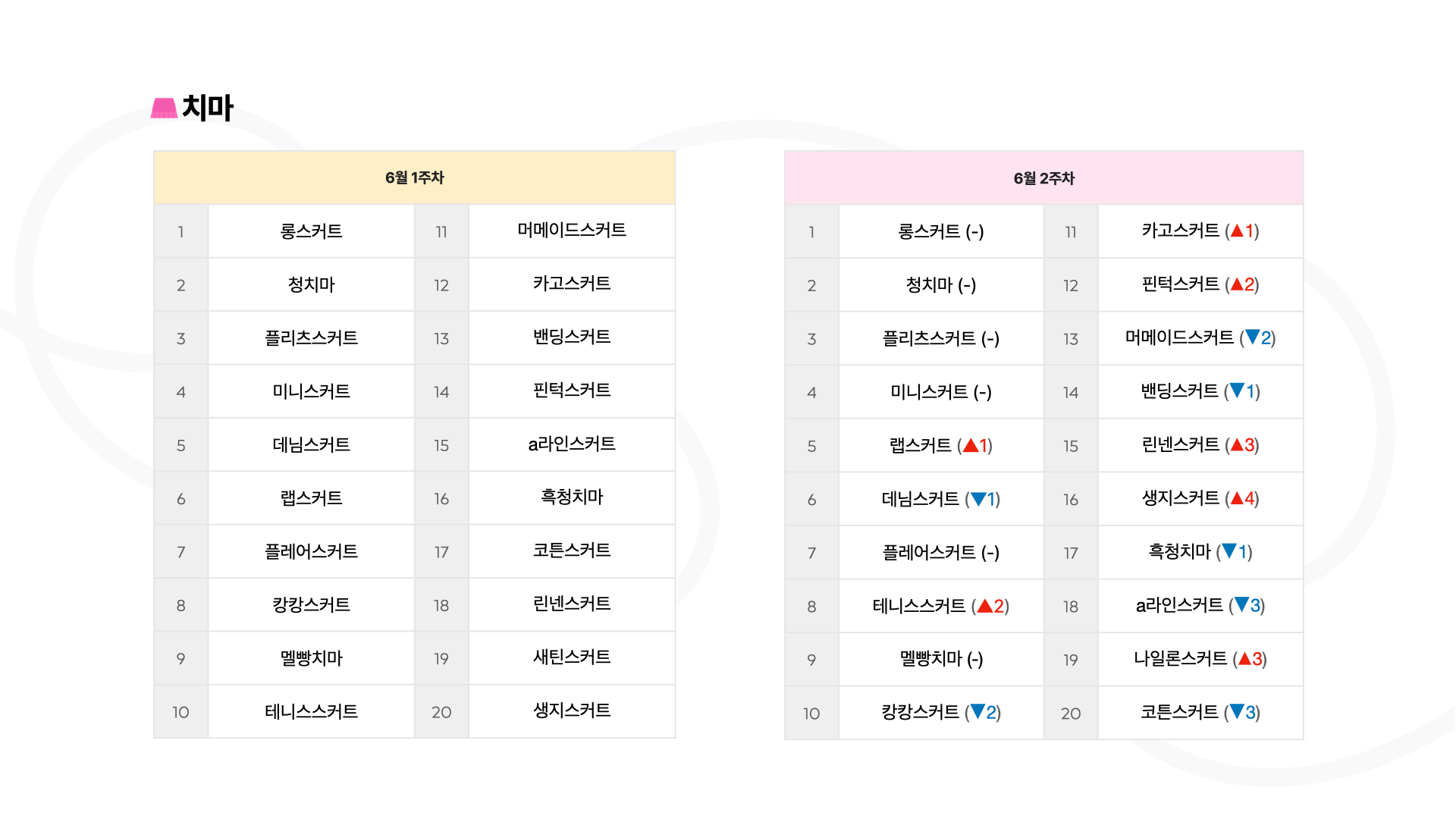Click 롱스커트 in the 6월 1주차 table
Screen dimensions: 1456x819
[x=311, y=231]
